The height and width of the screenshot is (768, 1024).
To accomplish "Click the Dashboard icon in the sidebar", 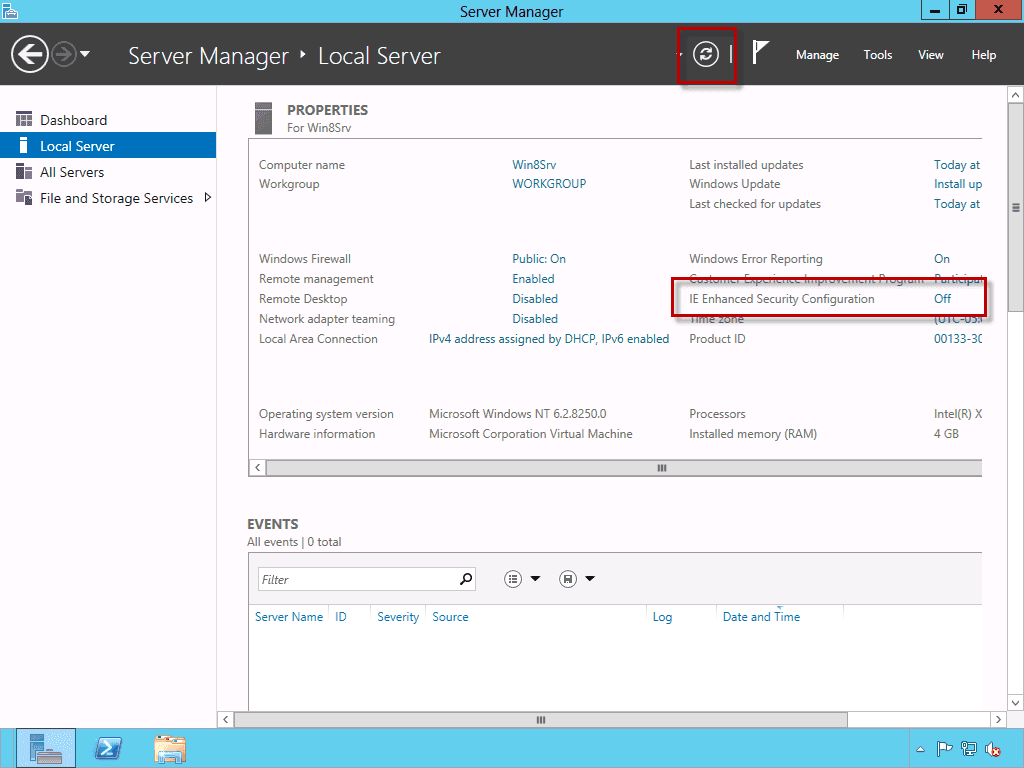I will (22, 119).
